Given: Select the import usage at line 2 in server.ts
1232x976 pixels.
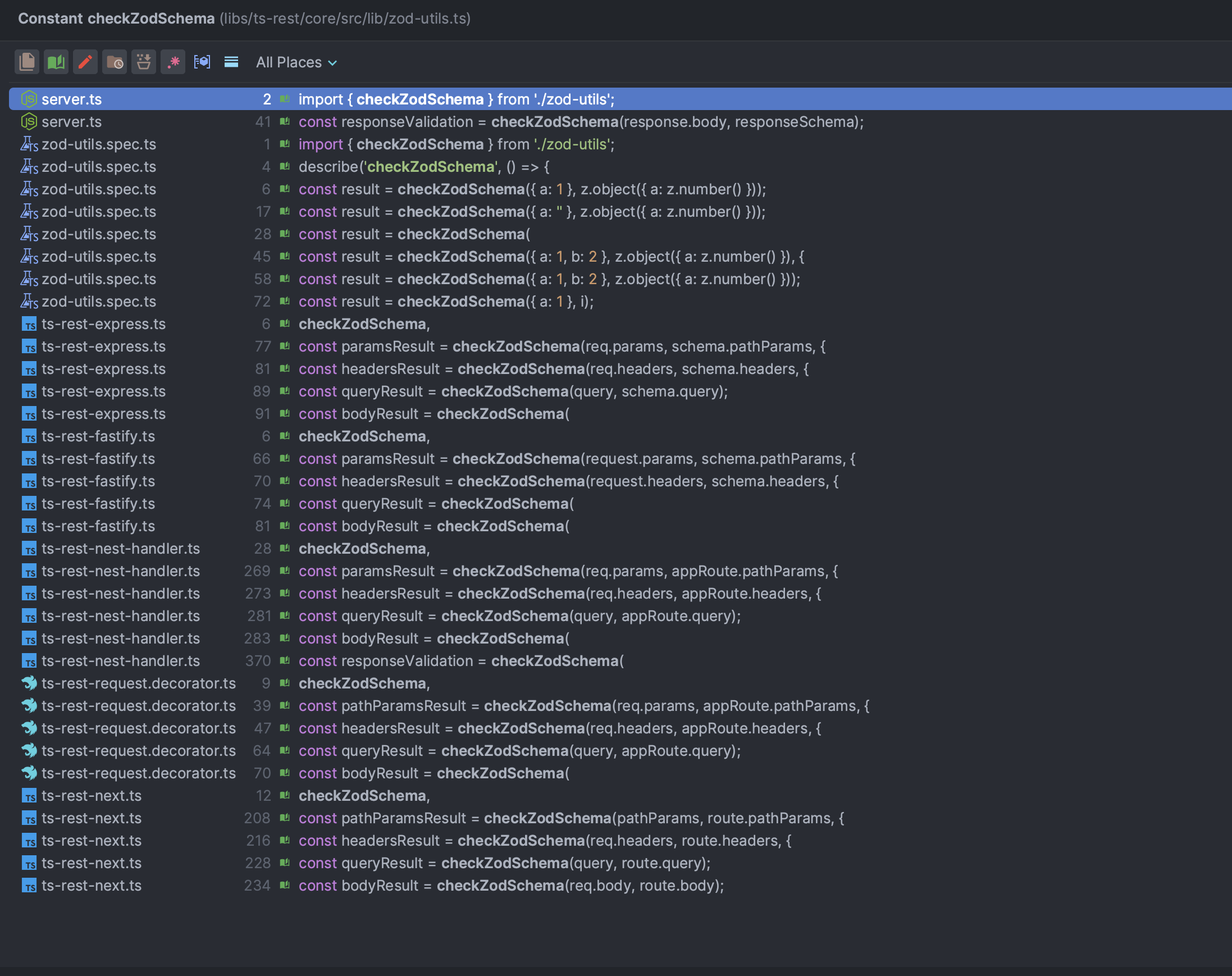Looking at the screenshot, I should tap(457, 99).
